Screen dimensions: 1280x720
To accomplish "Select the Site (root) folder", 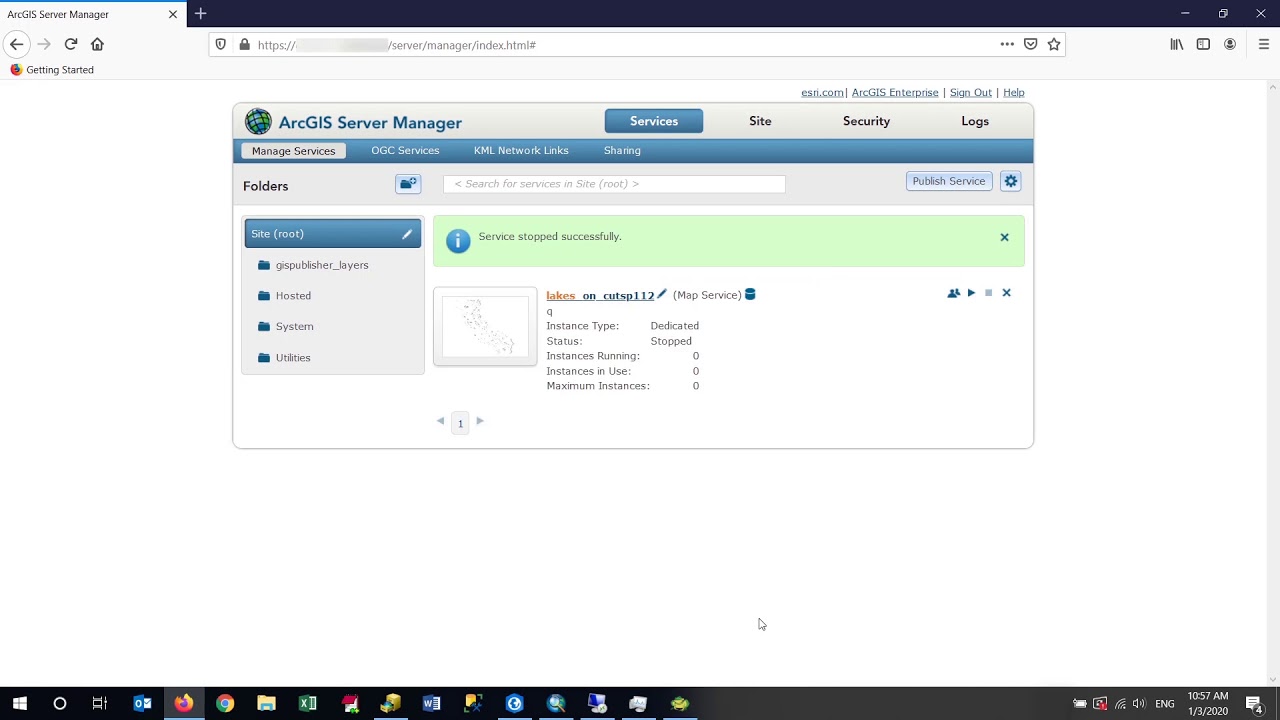I will (x=333, y=234).
